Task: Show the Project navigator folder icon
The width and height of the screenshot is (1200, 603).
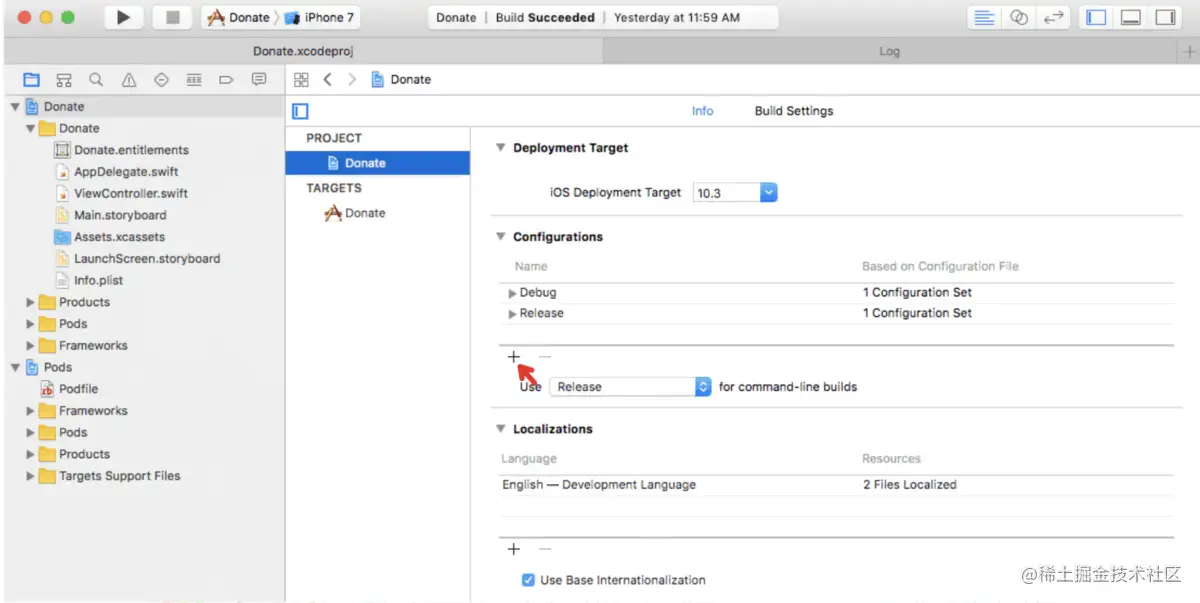Action: click(31, 80)
